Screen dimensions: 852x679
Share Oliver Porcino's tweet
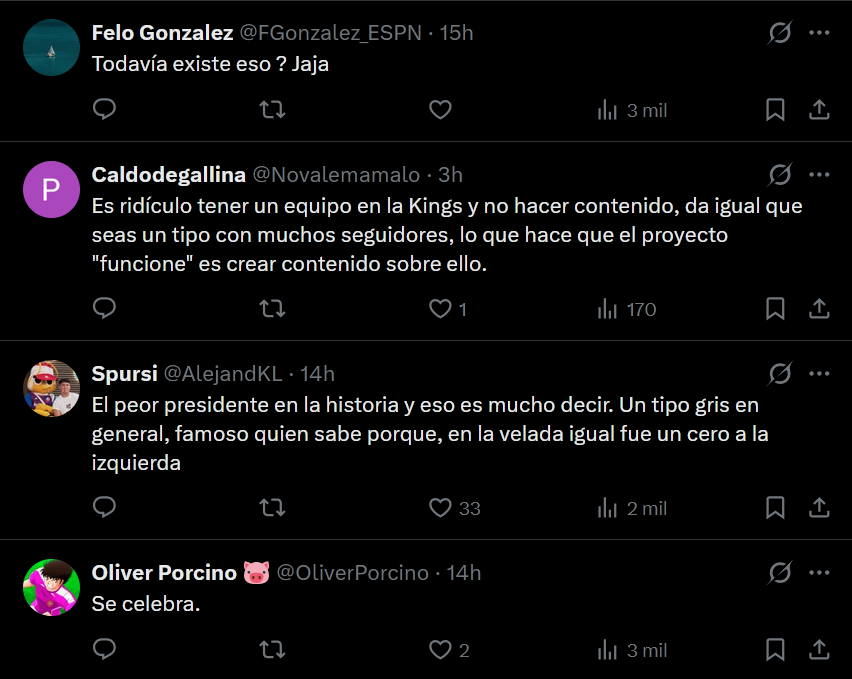coord(821,650)
